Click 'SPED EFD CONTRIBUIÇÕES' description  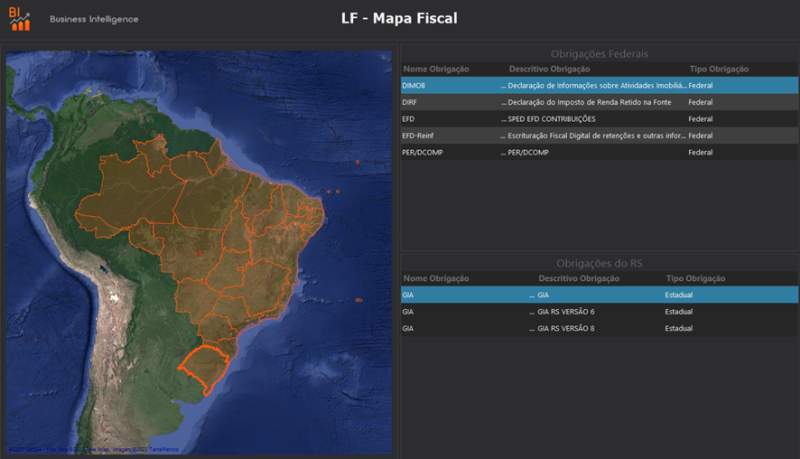tap(552, 119)
